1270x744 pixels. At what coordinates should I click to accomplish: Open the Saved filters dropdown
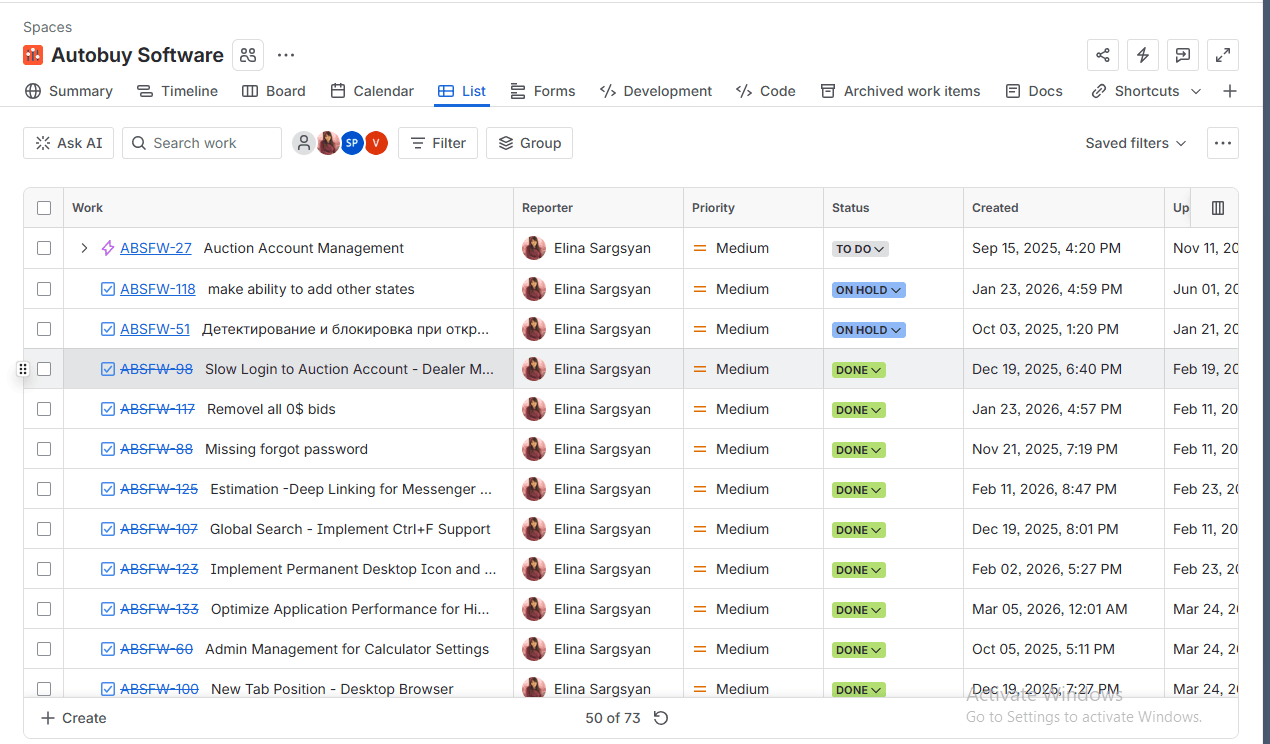point(1136,143)
